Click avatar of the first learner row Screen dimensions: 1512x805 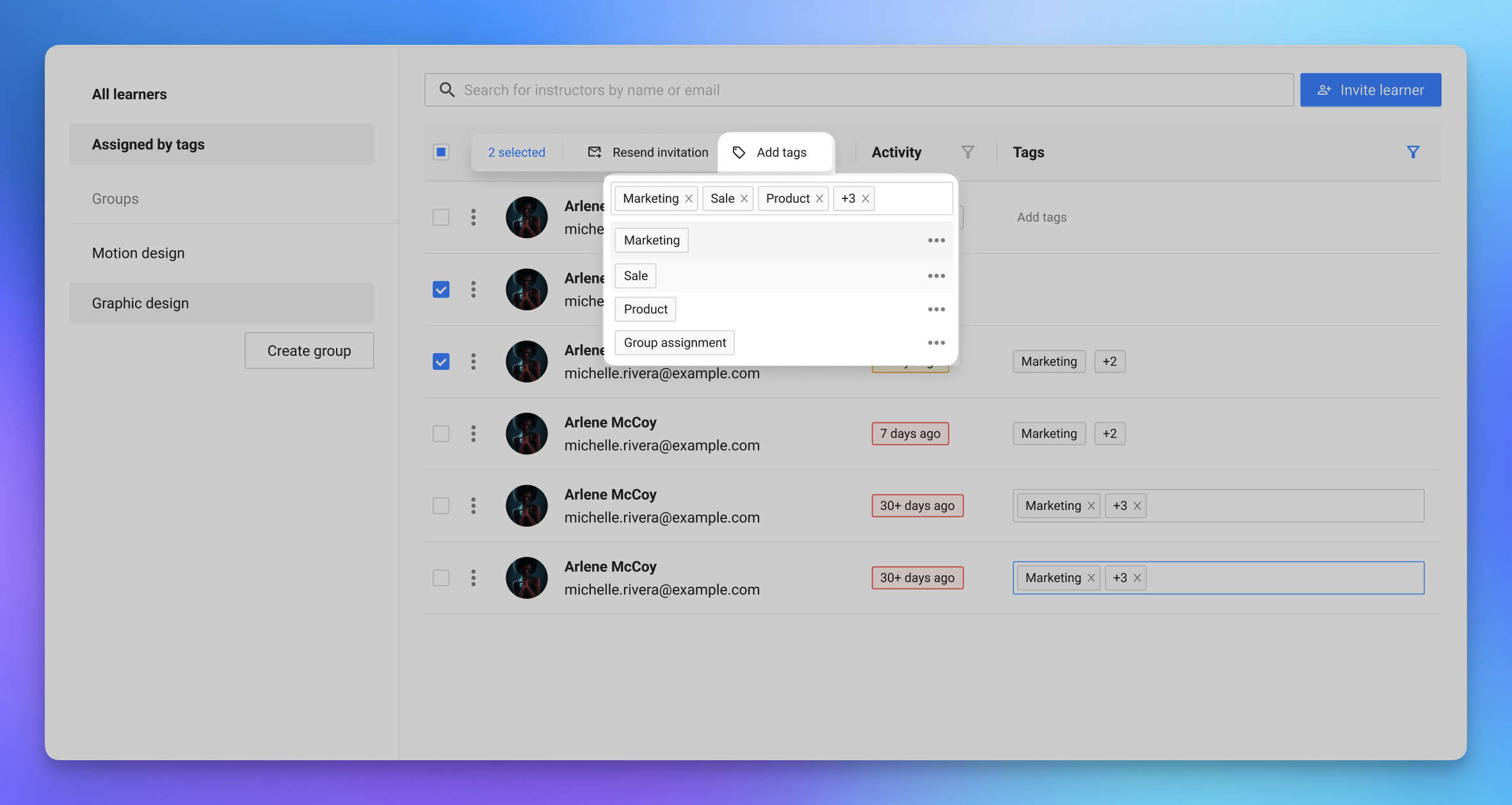[x=526, y=218]
